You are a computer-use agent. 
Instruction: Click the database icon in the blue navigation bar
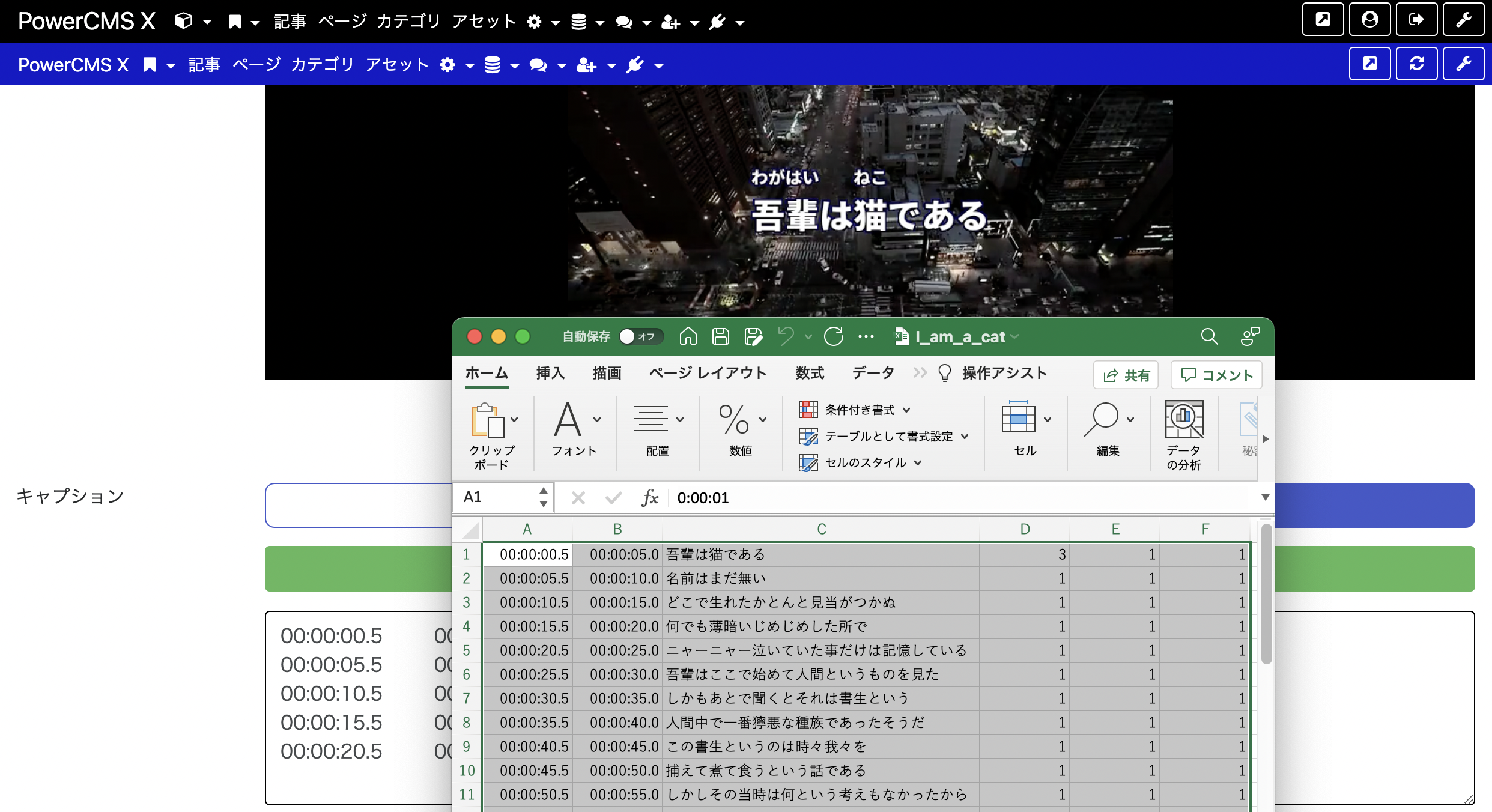point(493,65)
